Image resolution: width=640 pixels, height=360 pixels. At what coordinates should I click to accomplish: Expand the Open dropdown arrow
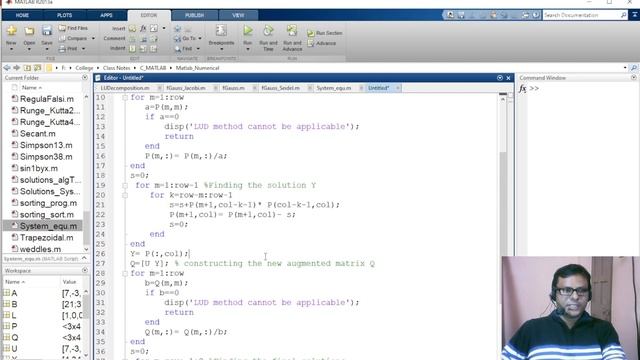(29, 49)
